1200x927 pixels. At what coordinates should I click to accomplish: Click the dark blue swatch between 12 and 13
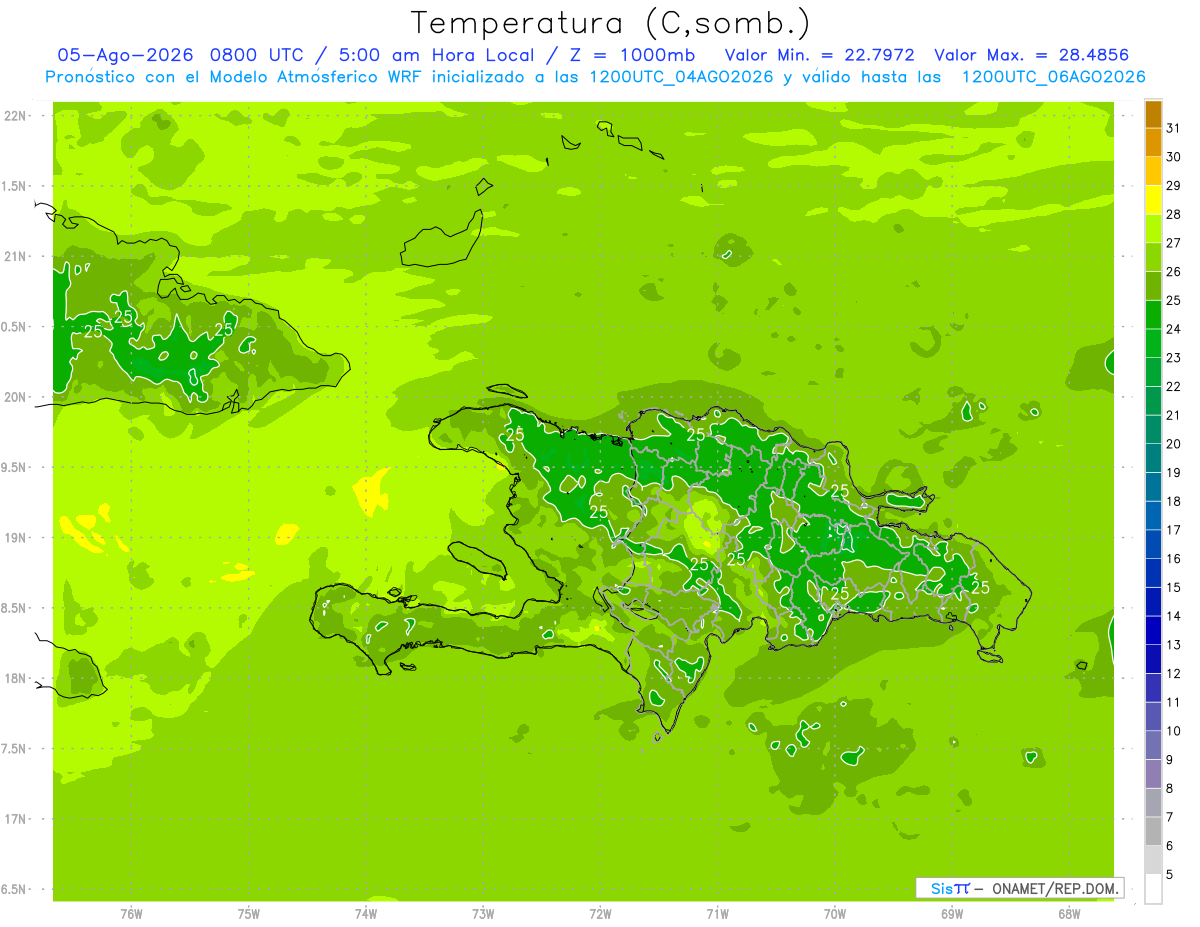(1153, 659)
